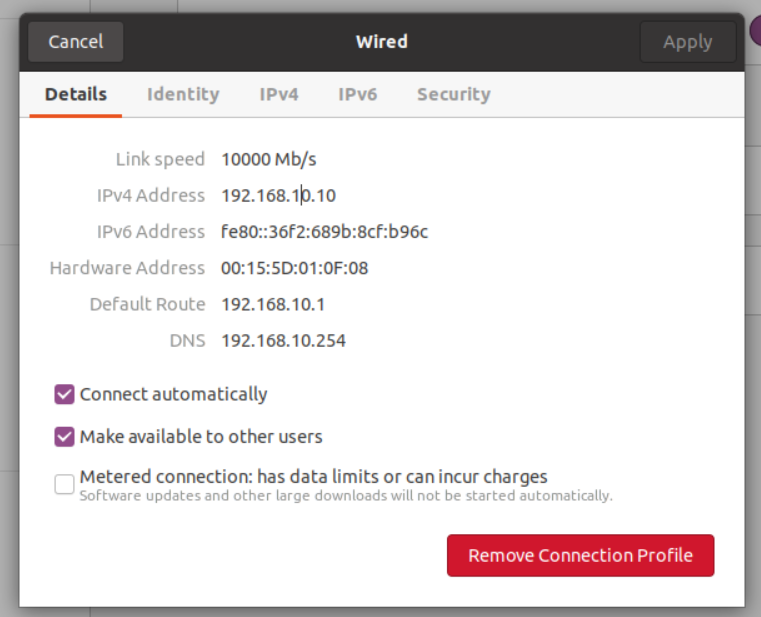Viewport: 761px width, 617px height.
Task: Click the Cancel button
Action: click(x=76, y=42)
